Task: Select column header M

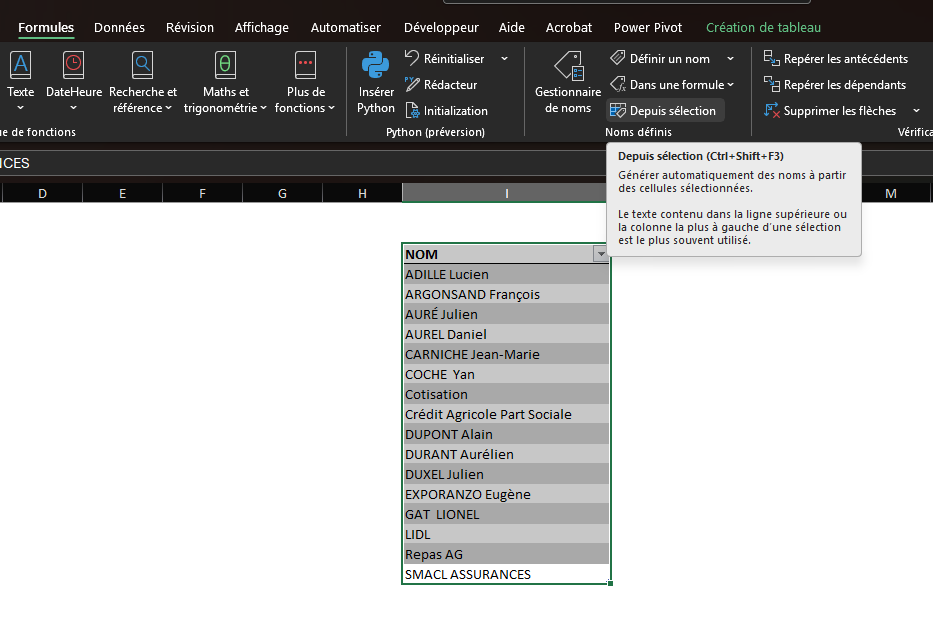Action: 890,193
